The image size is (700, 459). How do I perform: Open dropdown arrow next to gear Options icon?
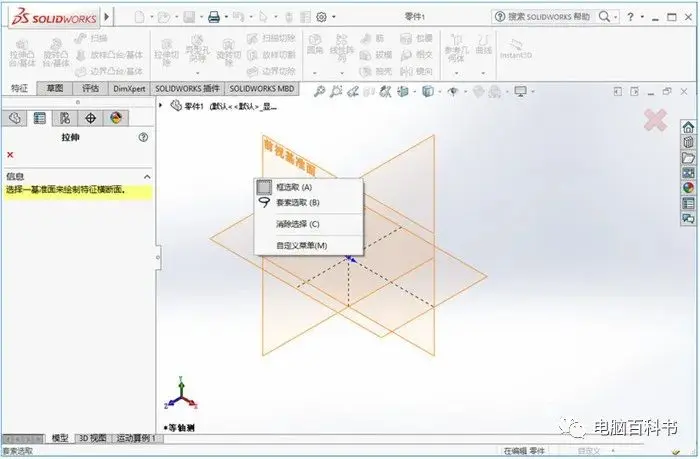(333, 17)
